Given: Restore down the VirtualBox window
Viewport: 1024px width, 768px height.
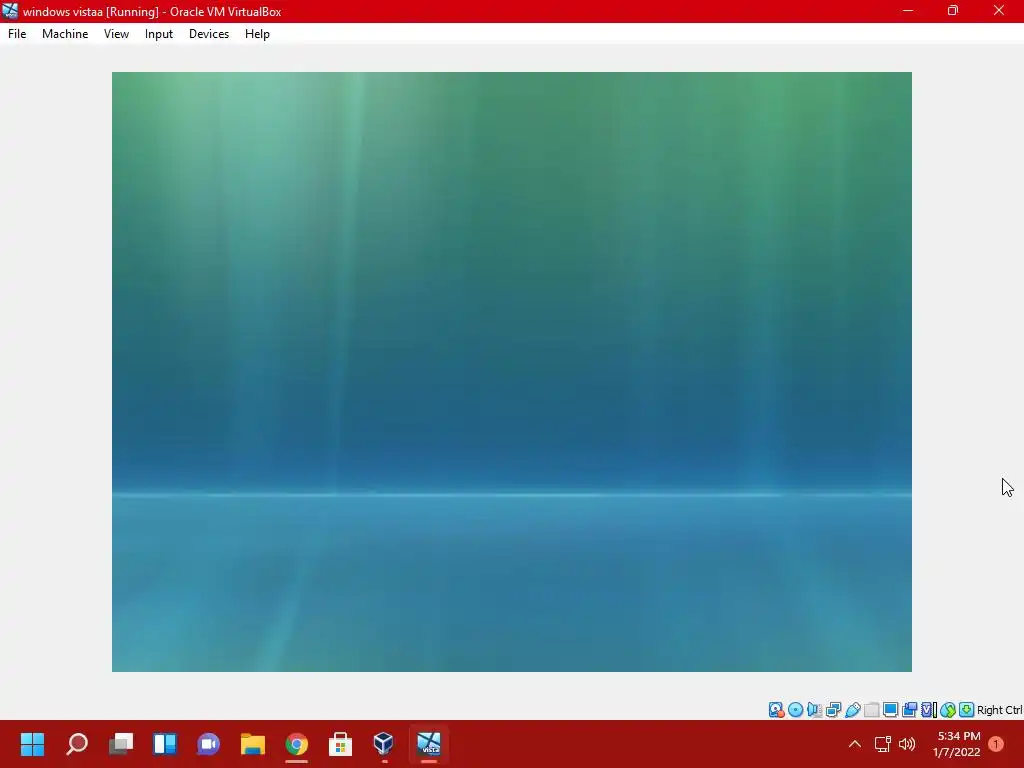Looking at the screenshot, I should point(953,10).
